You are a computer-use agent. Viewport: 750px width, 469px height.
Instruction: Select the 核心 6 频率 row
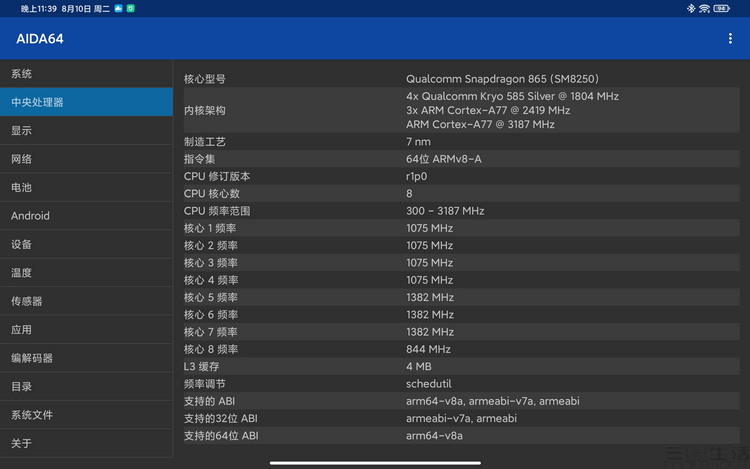pyautogui.click(x=462, y=315)
